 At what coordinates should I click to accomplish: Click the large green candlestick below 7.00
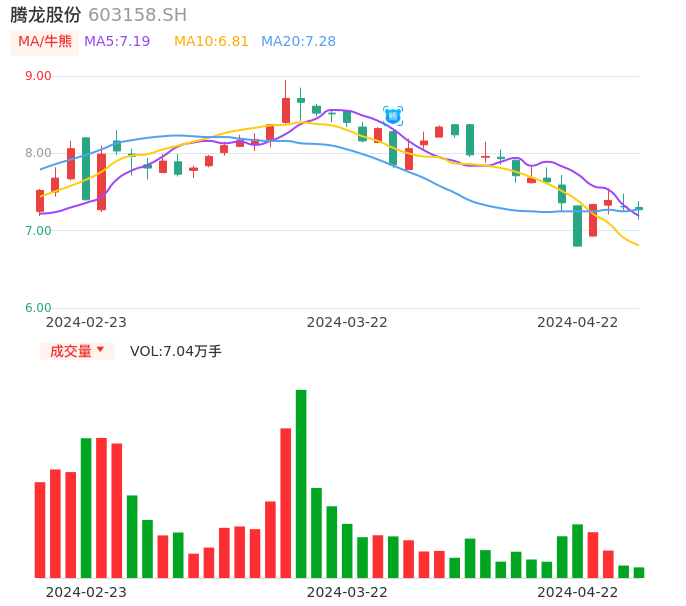577,226
